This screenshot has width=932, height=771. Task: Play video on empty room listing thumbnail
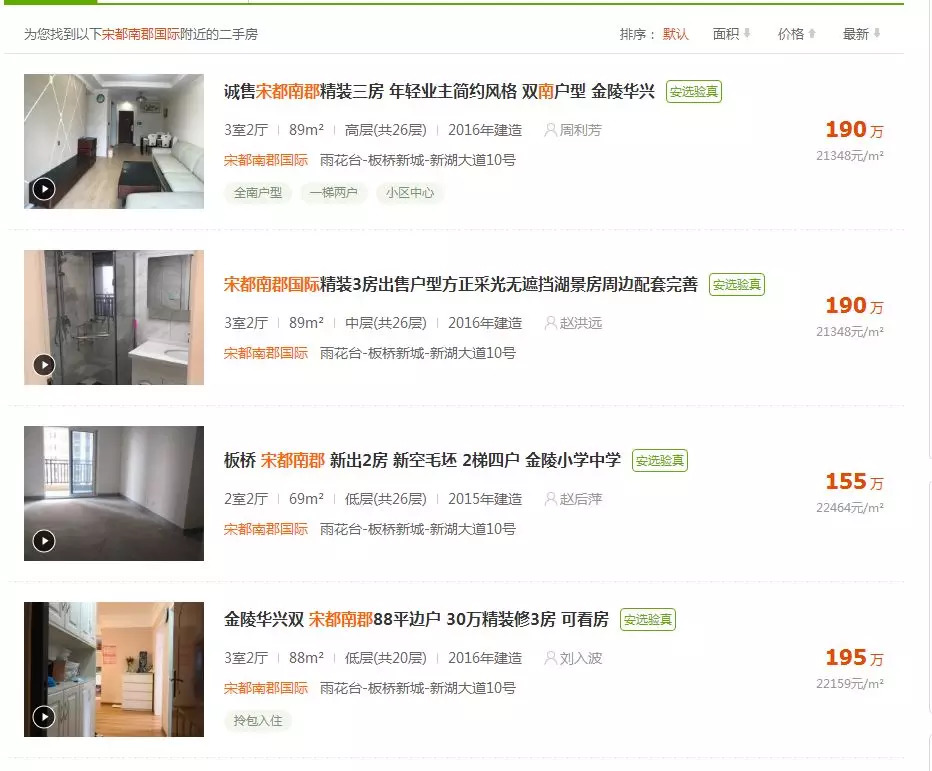point(43,541)
